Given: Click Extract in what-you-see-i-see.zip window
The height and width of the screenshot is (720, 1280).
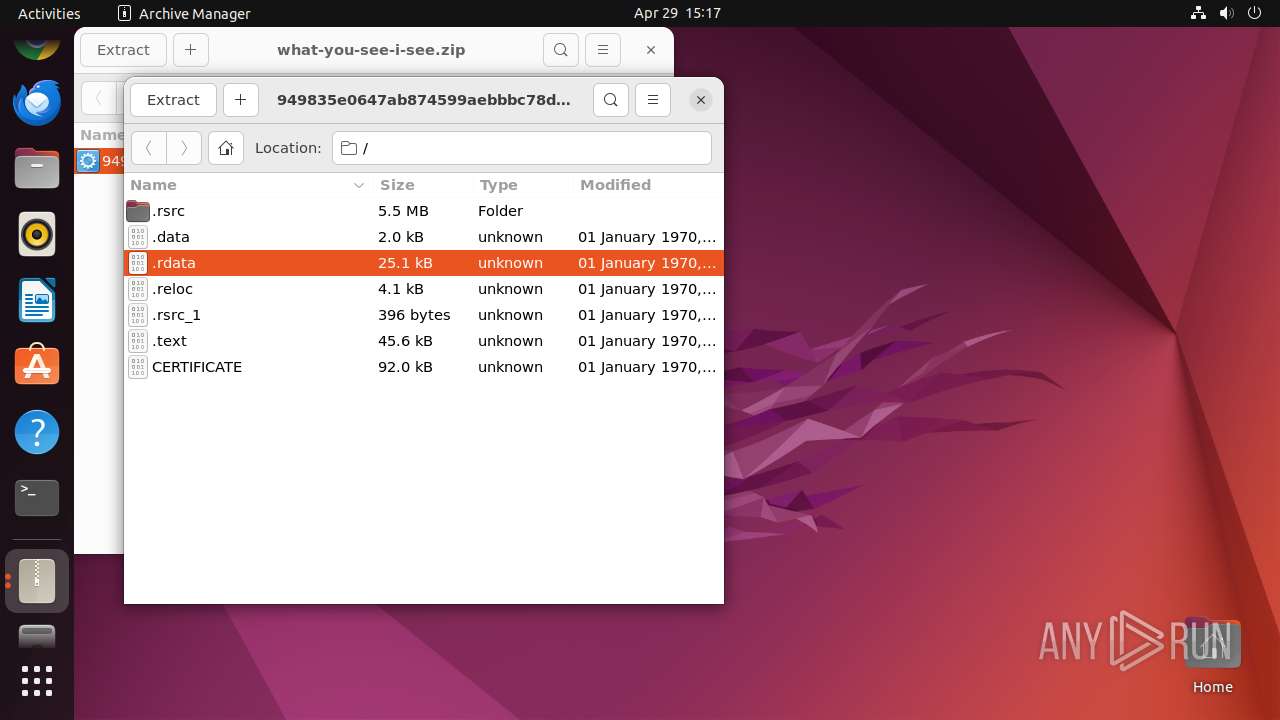Looking at the screenshot, I should (123, 50).
